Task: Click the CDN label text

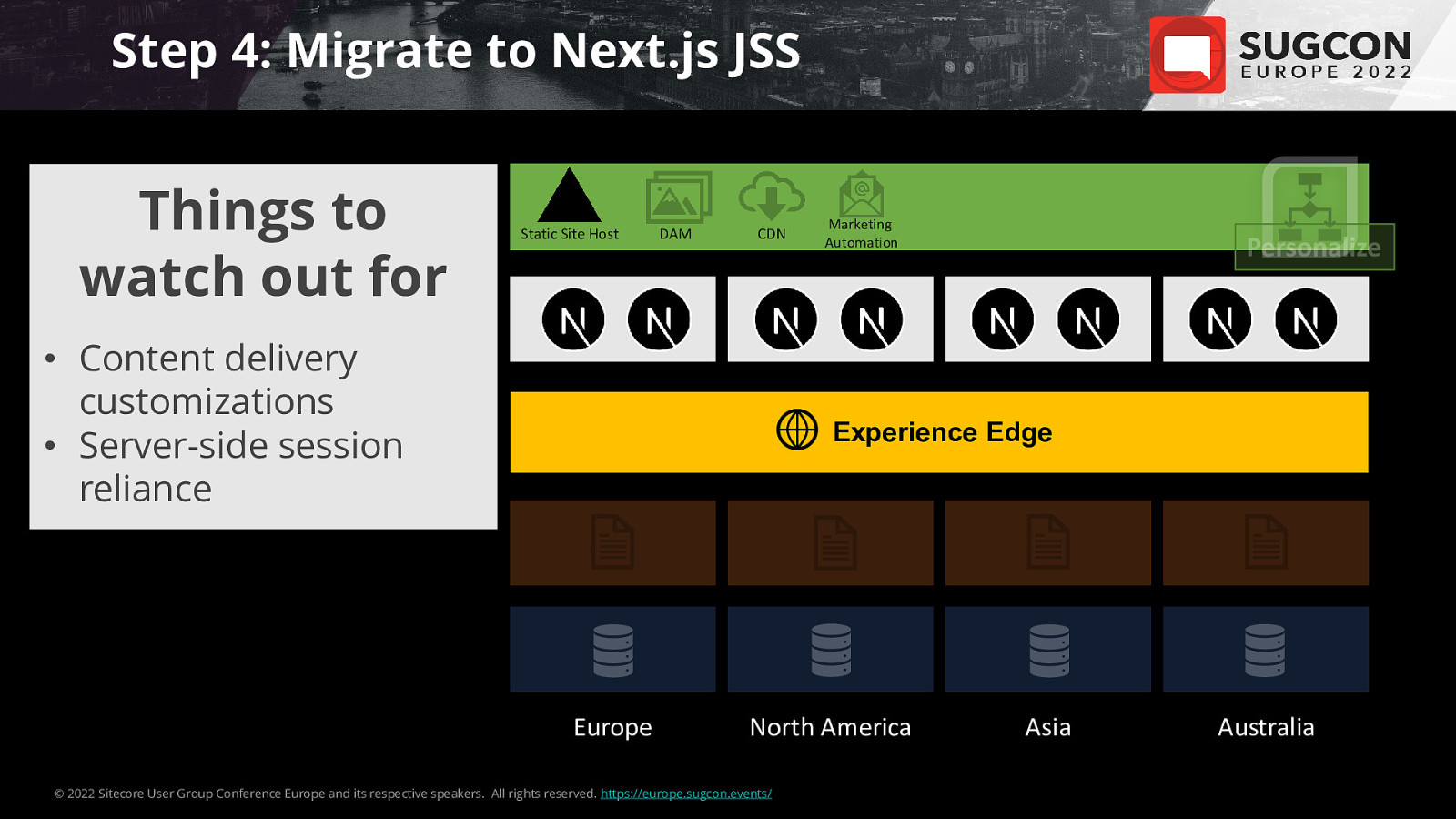Action: click(772, 234)
